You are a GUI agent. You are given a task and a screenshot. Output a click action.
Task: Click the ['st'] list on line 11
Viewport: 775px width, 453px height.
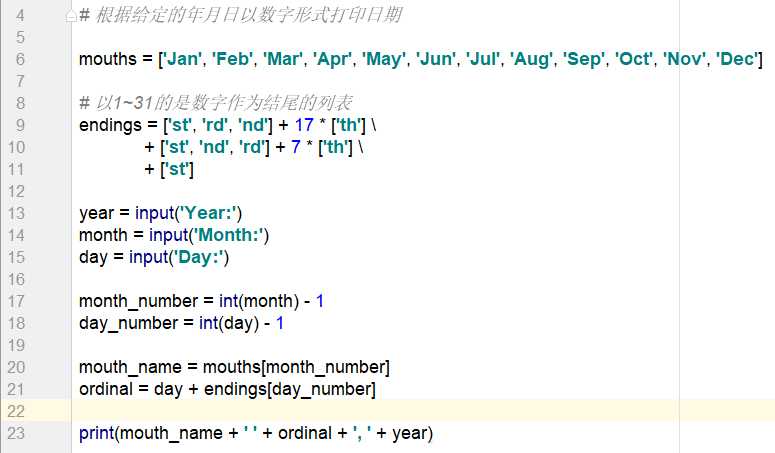176,169
